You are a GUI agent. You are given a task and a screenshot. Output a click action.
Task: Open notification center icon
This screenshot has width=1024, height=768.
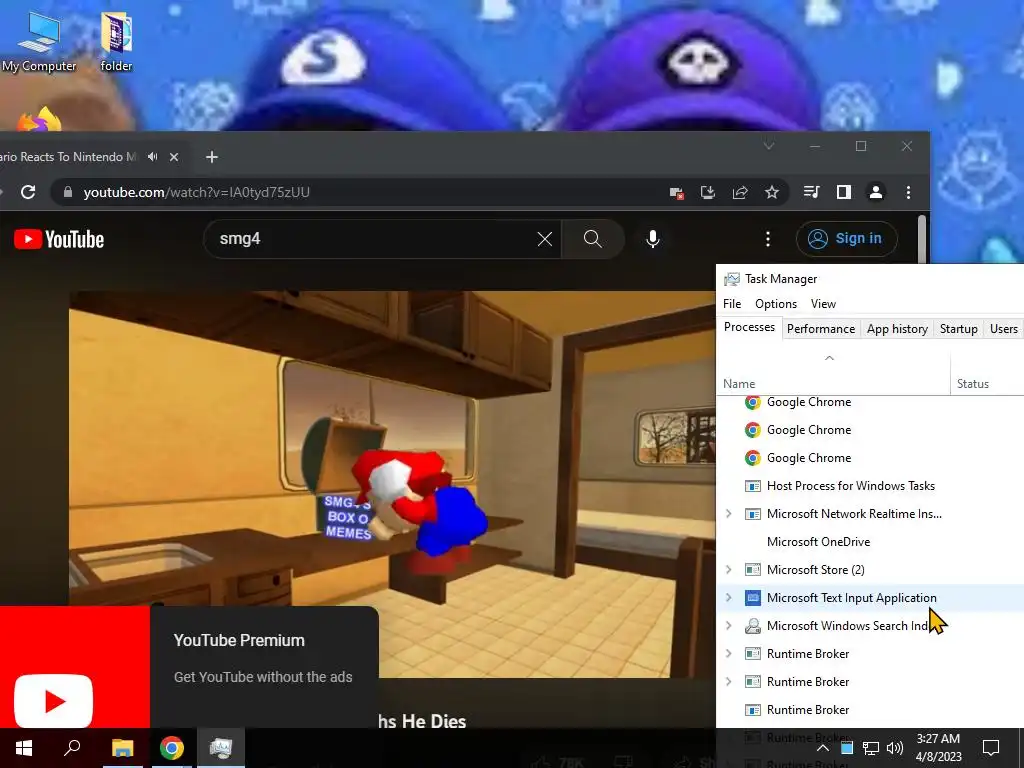991,748
